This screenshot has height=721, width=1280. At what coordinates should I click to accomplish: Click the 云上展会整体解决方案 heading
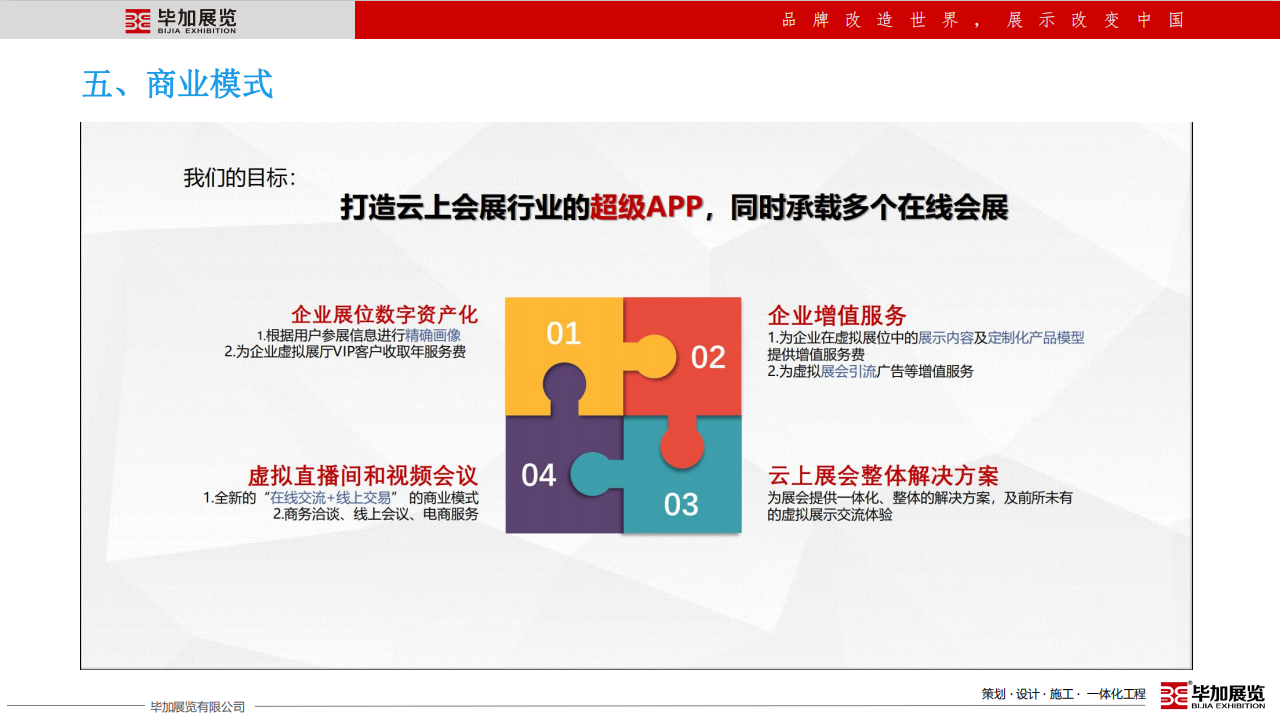tap(883, 476)
